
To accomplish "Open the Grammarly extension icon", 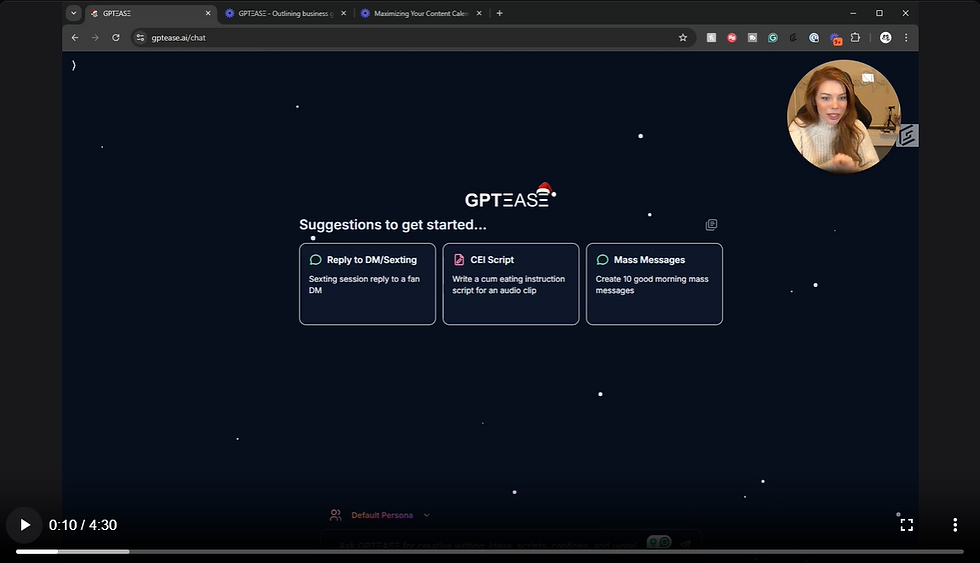I will [772, 37].
